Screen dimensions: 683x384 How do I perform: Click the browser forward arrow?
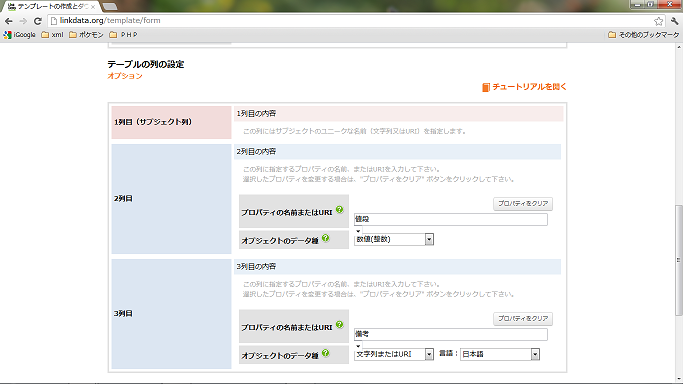23,20
